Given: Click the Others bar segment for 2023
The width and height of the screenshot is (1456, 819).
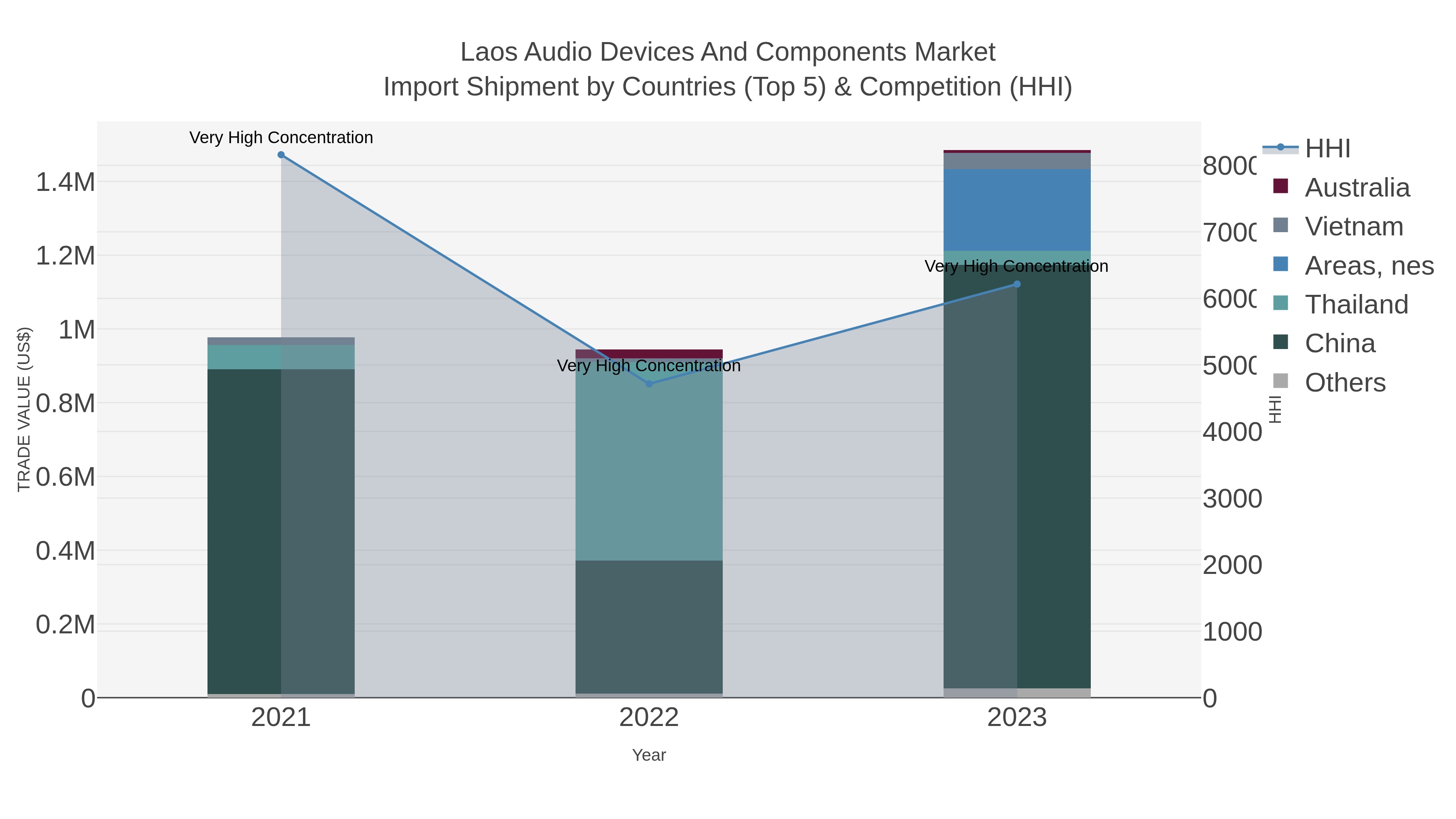Looking at the screenshot, I should click(x=1017, y=693).
